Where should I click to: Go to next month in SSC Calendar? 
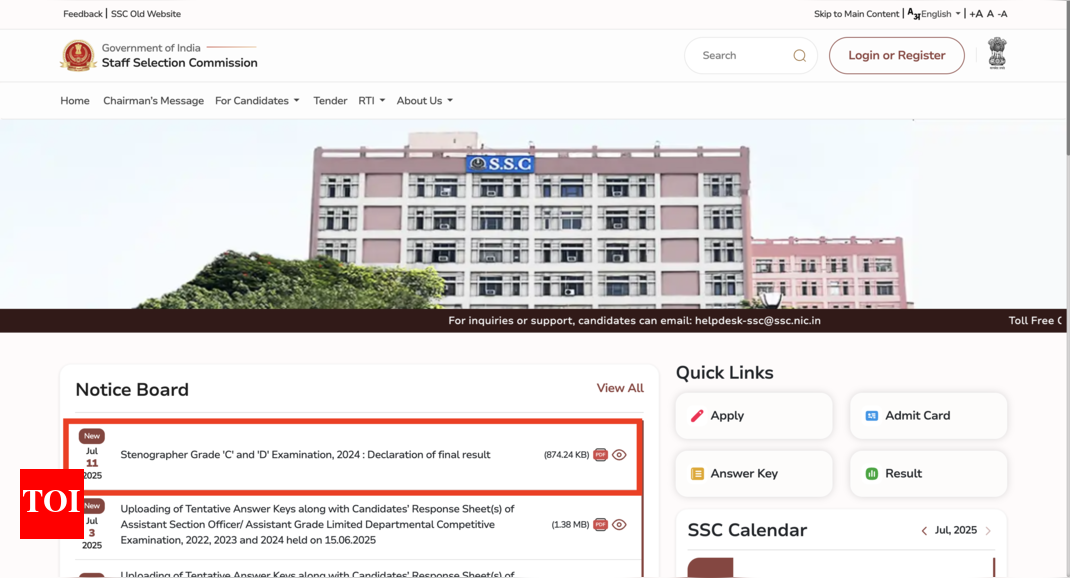click(x=988, y=530)
